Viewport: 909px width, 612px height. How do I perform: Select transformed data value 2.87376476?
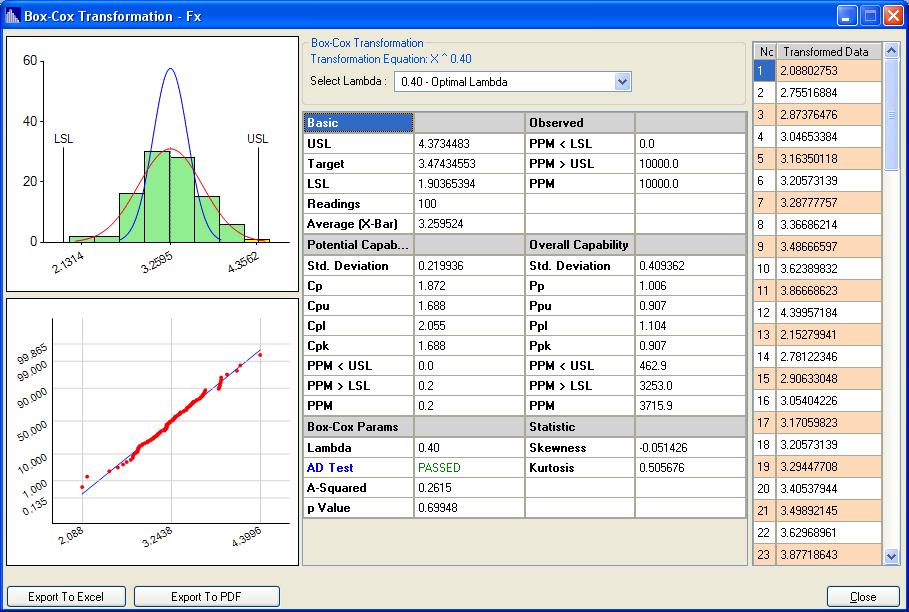tap(828, 115)
